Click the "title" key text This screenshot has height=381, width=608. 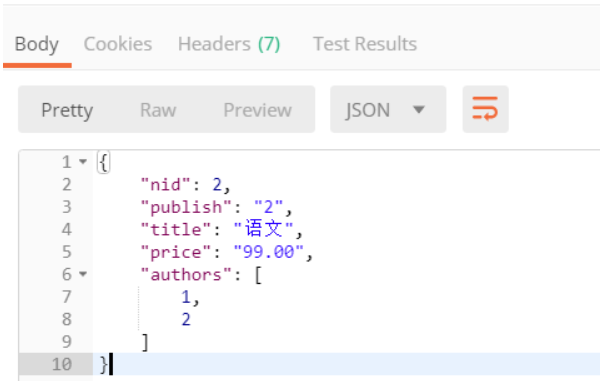[176, 229]
